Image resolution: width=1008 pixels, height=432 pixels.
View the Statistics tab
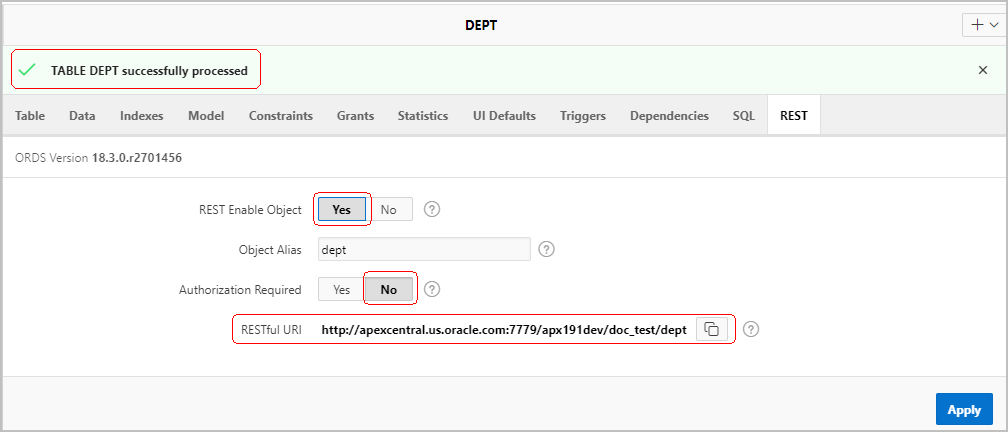coord(422,116)
